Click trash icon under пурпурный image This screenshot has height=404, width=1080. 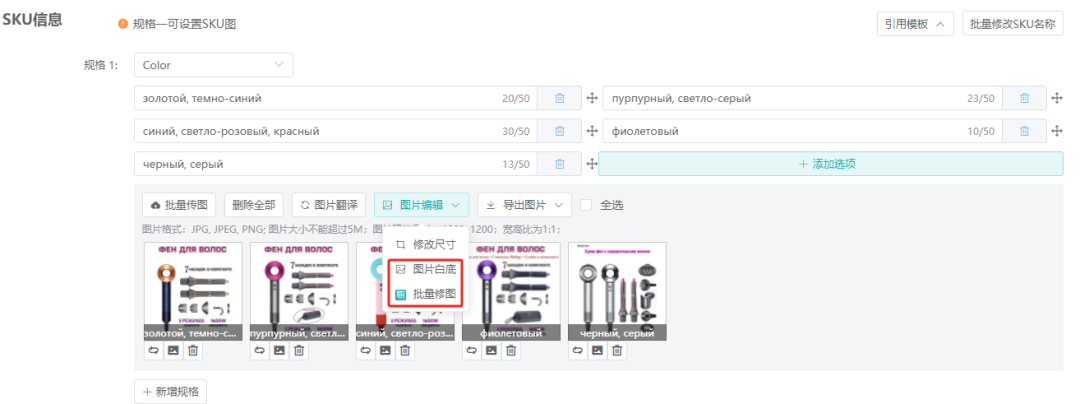299,350
